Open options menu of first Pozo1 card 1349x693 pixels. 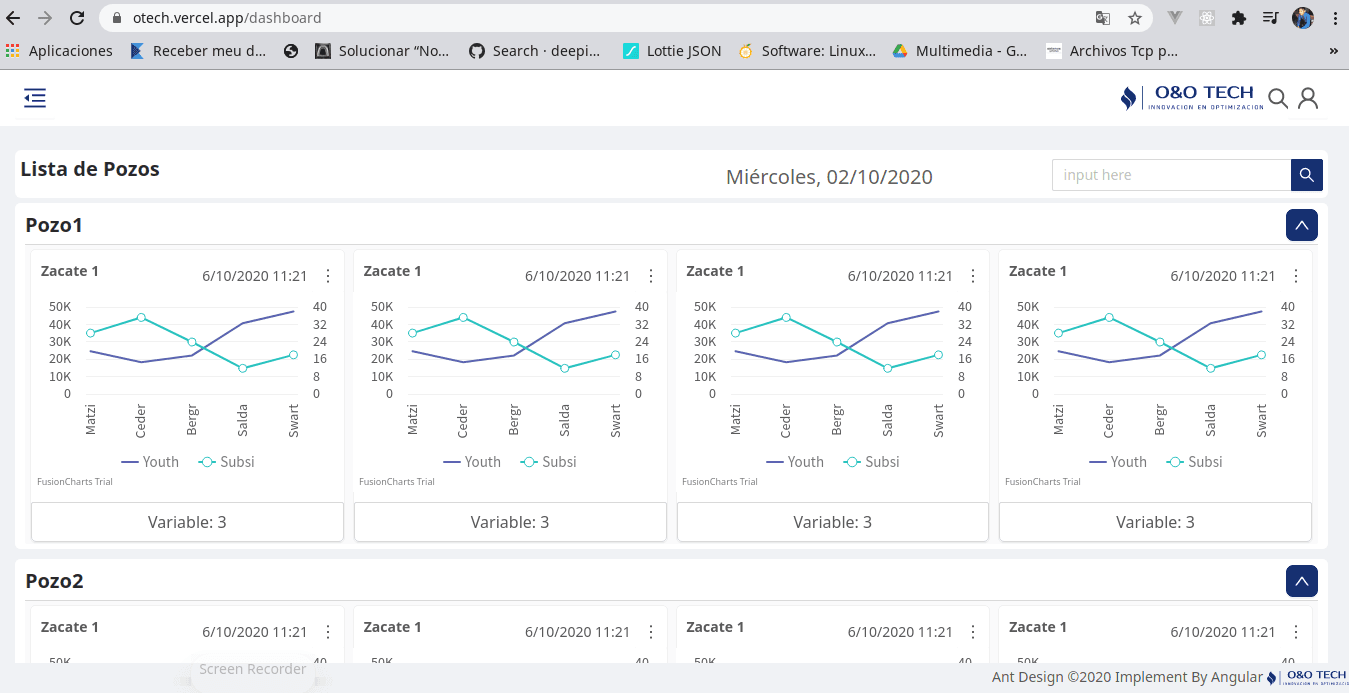(328, 276)
